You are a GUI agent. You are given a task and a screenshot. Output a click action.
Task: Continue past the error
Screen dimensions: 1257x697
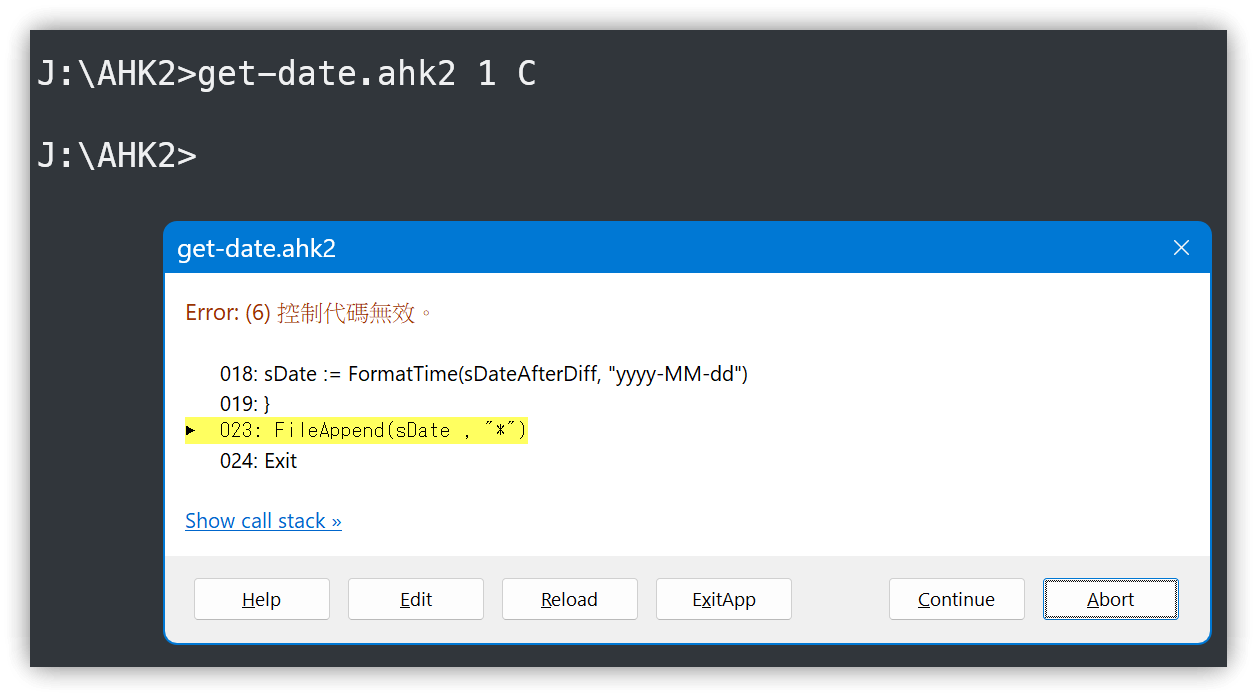tap(956, 599)
